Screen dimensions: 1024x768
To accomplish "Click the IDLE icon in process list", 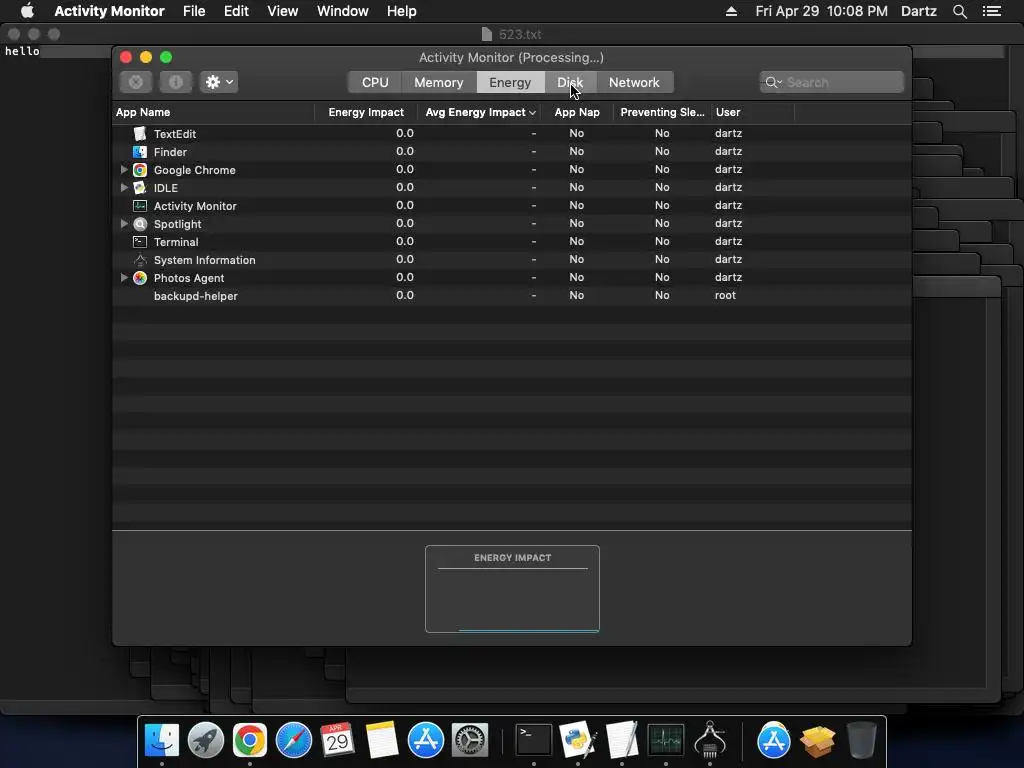I will (x=140, y=187).
